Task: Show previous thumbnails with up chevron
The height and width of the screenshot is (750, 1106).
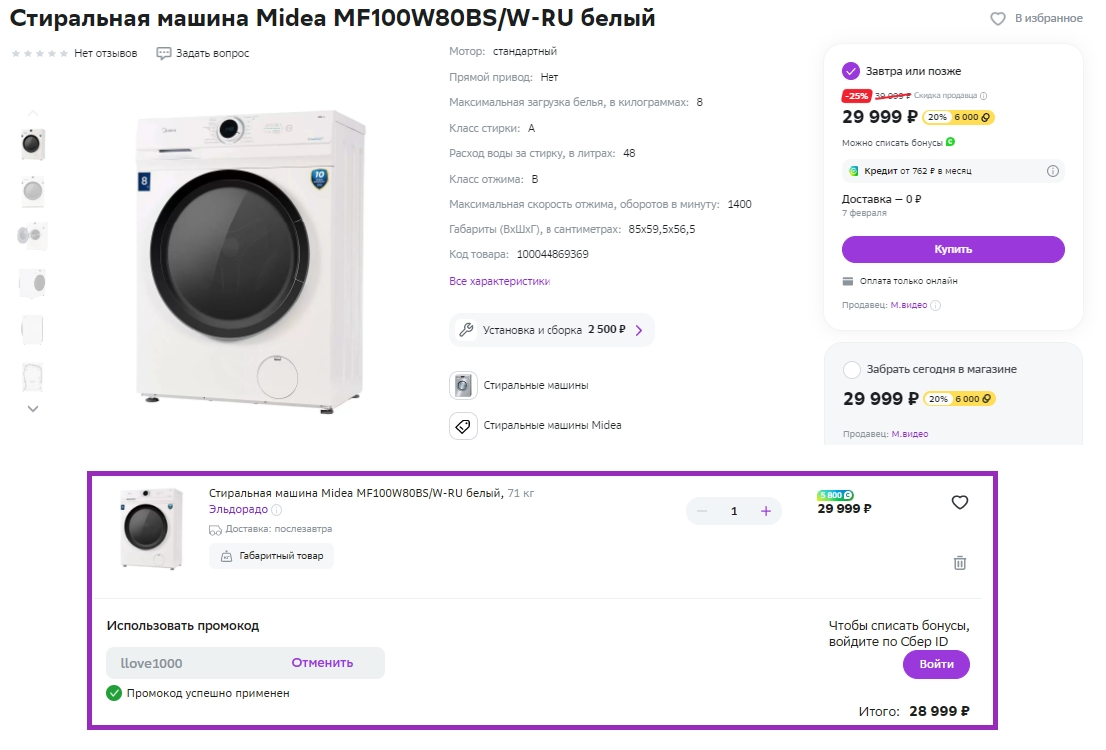Action: click(32, 113)
